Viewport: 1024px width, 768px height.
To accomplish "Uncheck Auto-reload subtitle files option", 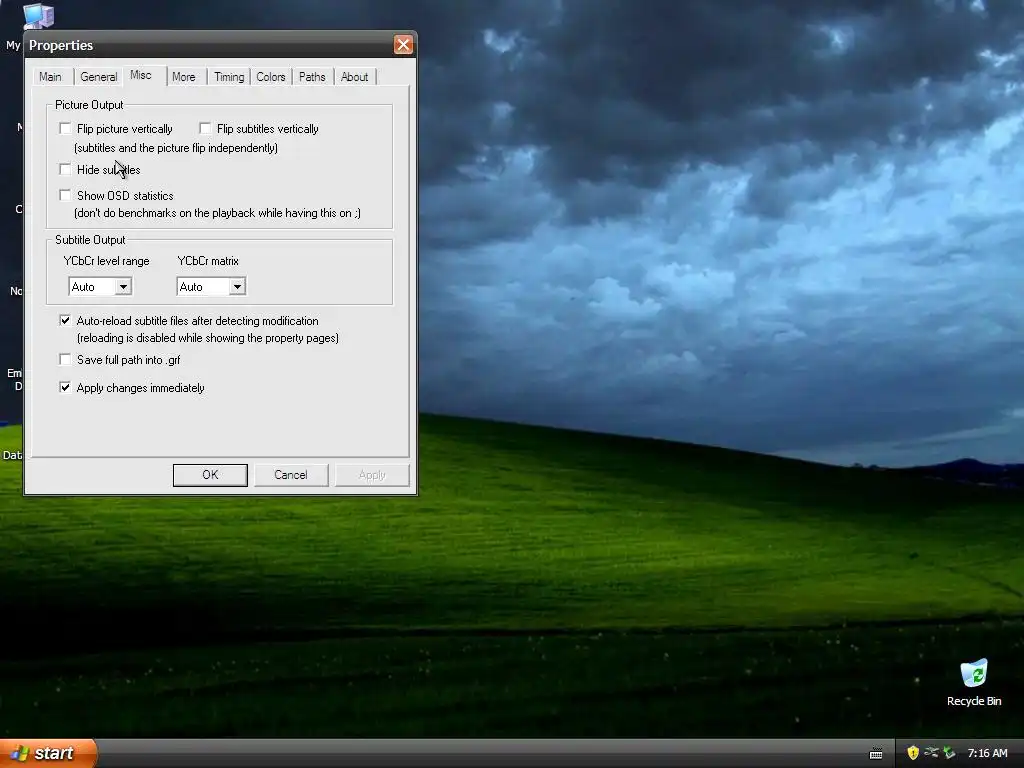I will click(x=65, y=321).
